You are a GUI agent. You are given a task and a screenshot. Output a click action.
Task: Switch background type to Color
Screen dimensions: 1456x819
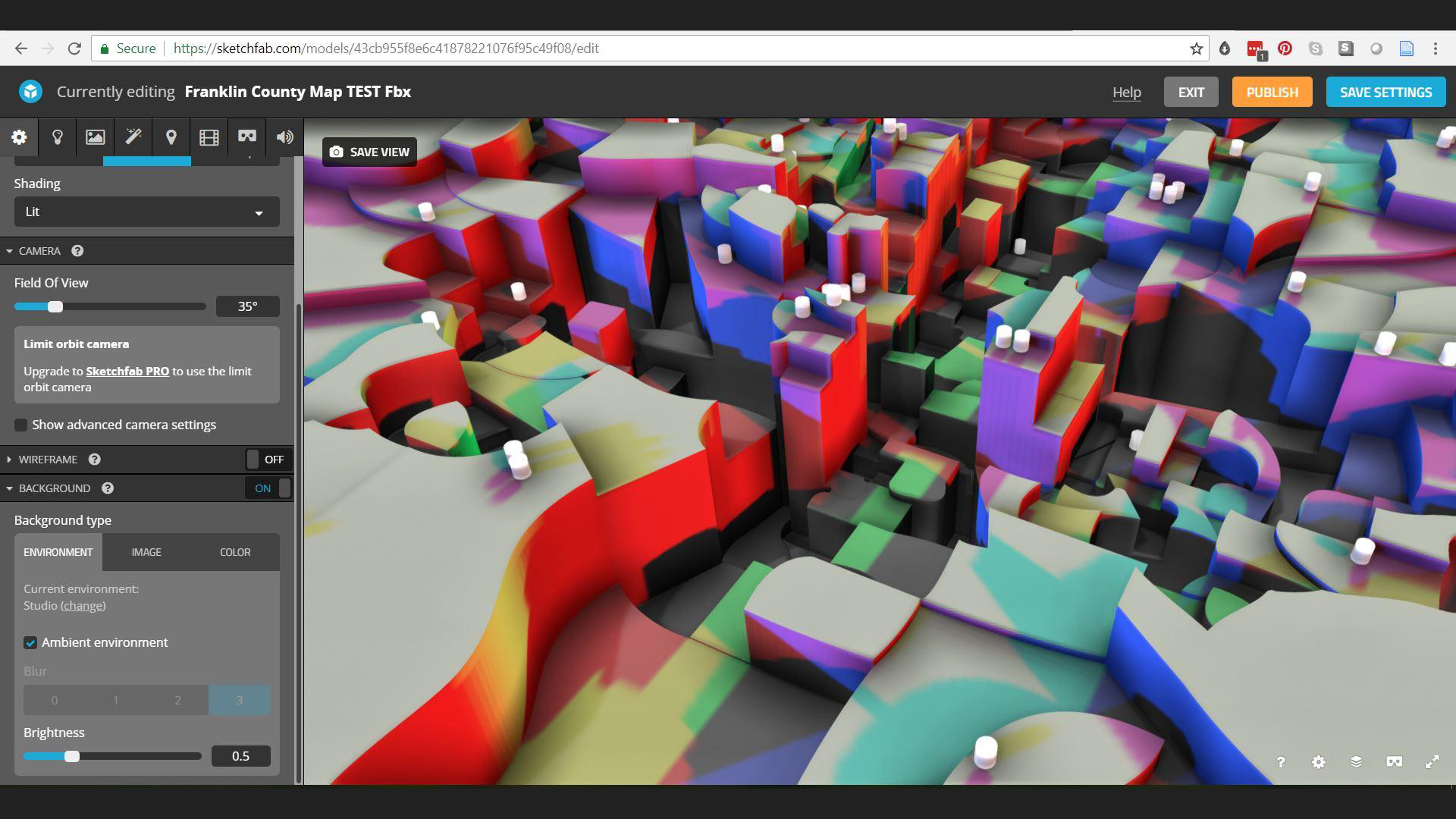pos(235,552)
